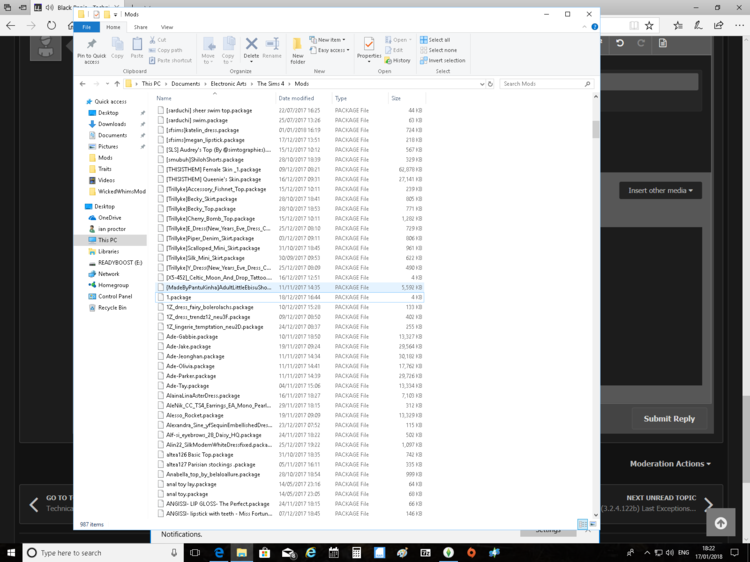Switch to the View ribbon tab
The height and width of the screenshot is (562, 750).
point(167,27)
